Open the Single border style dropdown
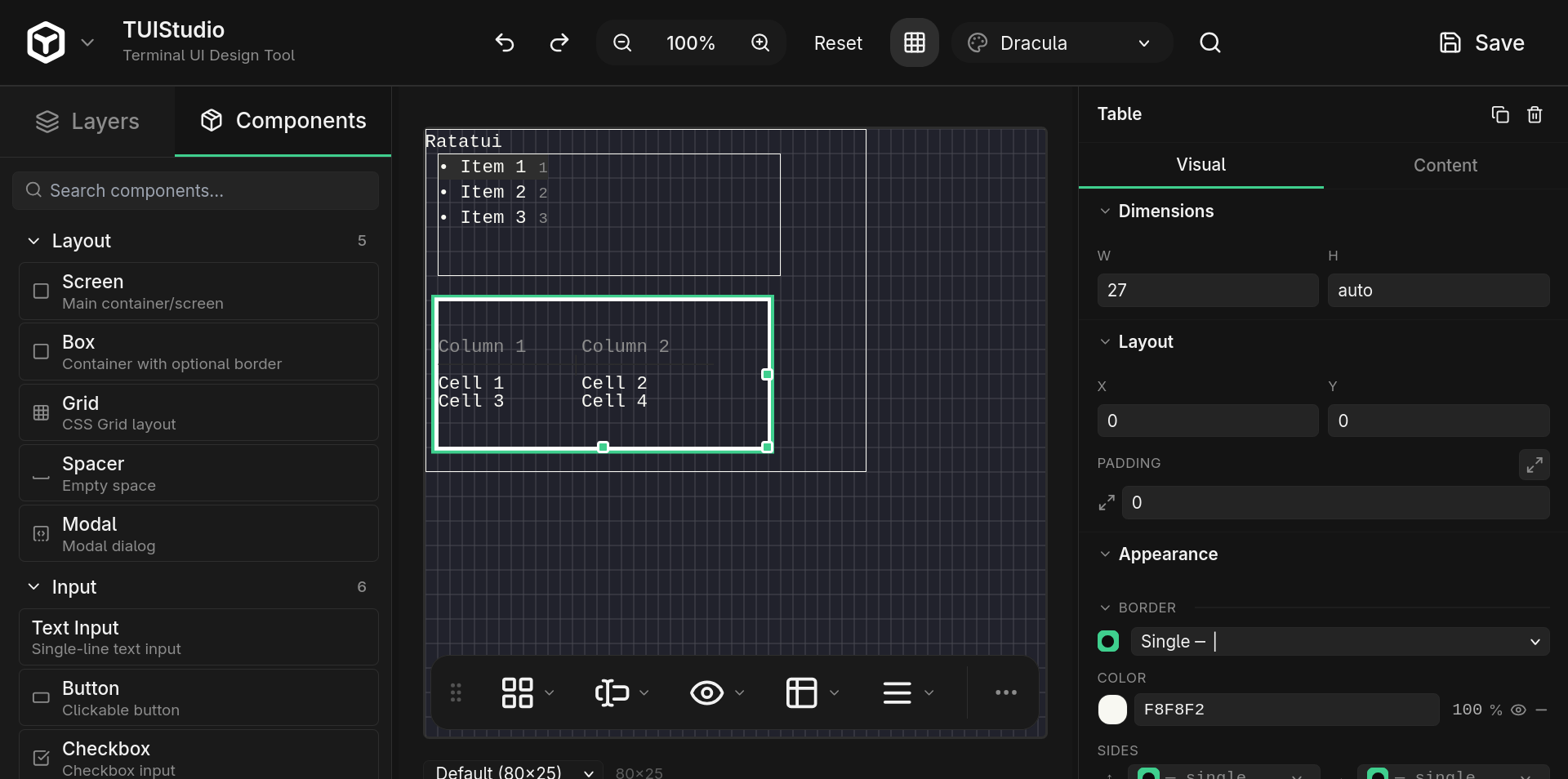 (1339, 642)
